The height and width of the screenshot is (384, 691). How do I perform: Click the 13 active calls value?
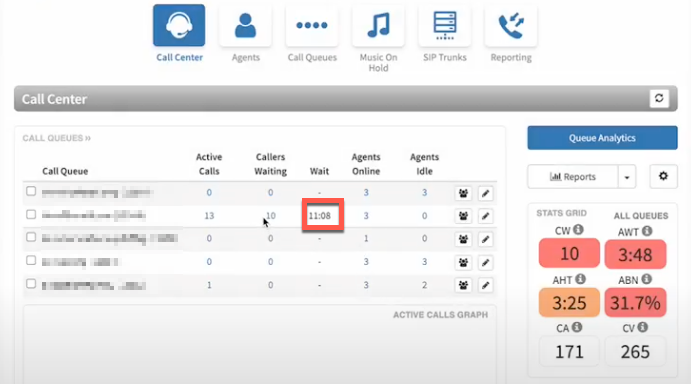(x=209, y=216)
